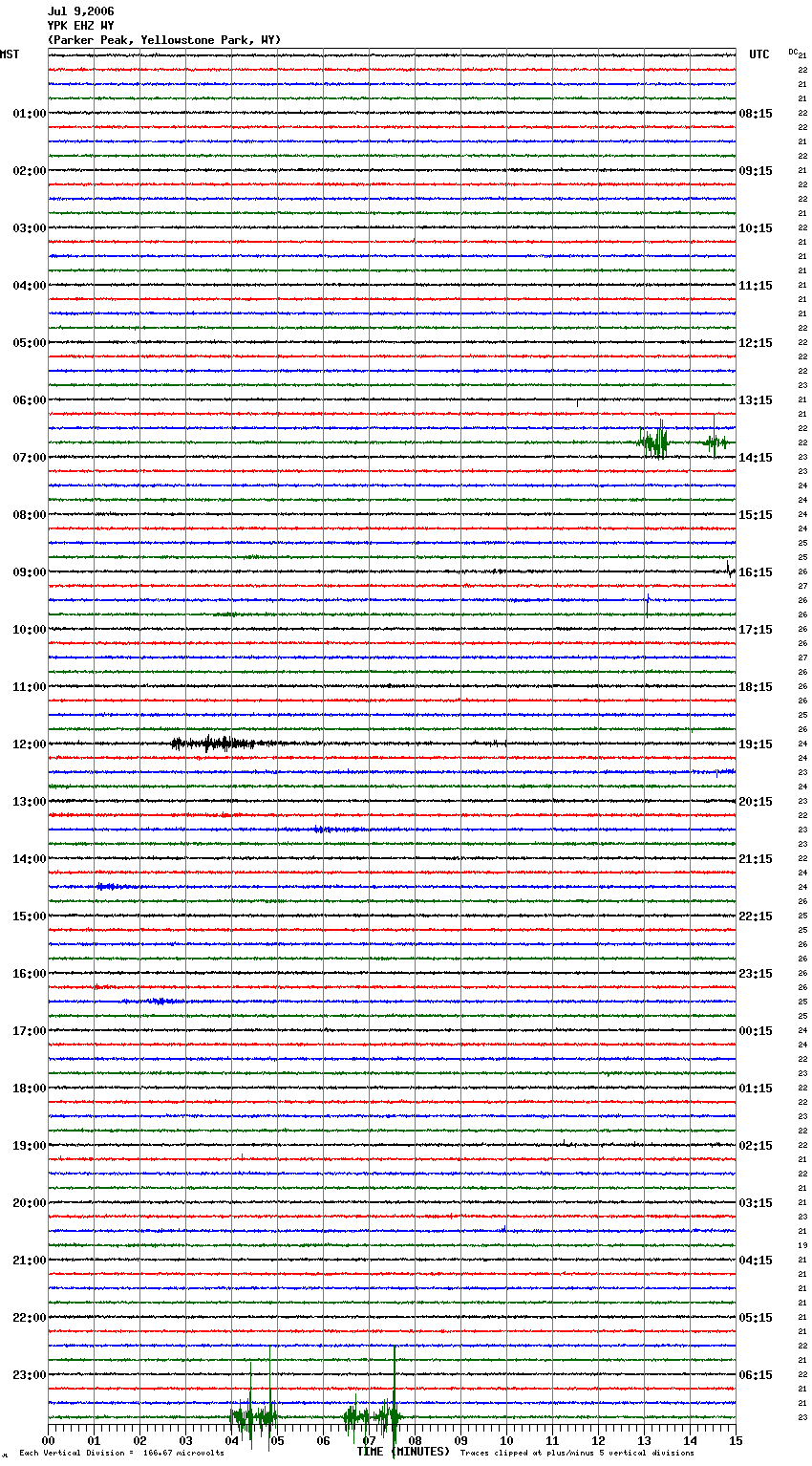Screen dimensions: 812x1466
Task: Click the "Jul 9,2006" date header
Action: point(80,11)
